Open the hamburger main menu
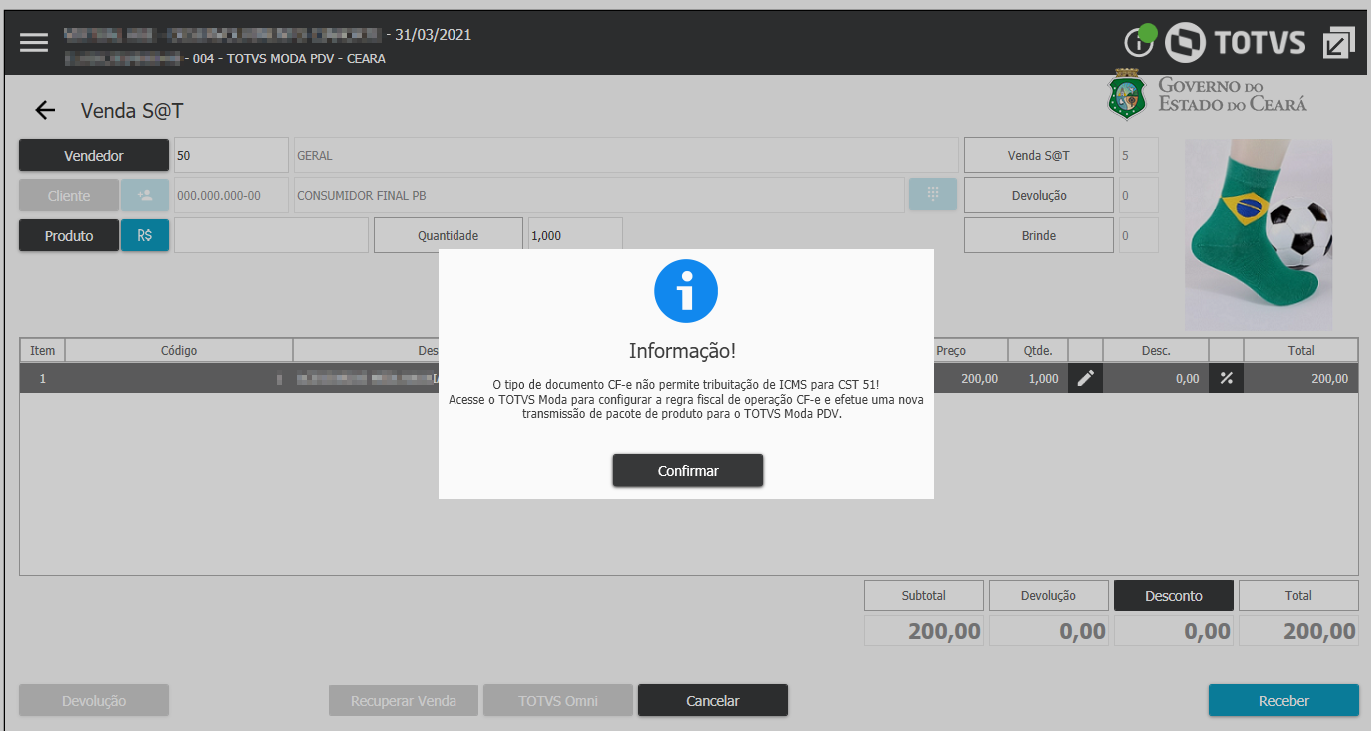This screenshot has height=731, width=1371. coord(34,43)
